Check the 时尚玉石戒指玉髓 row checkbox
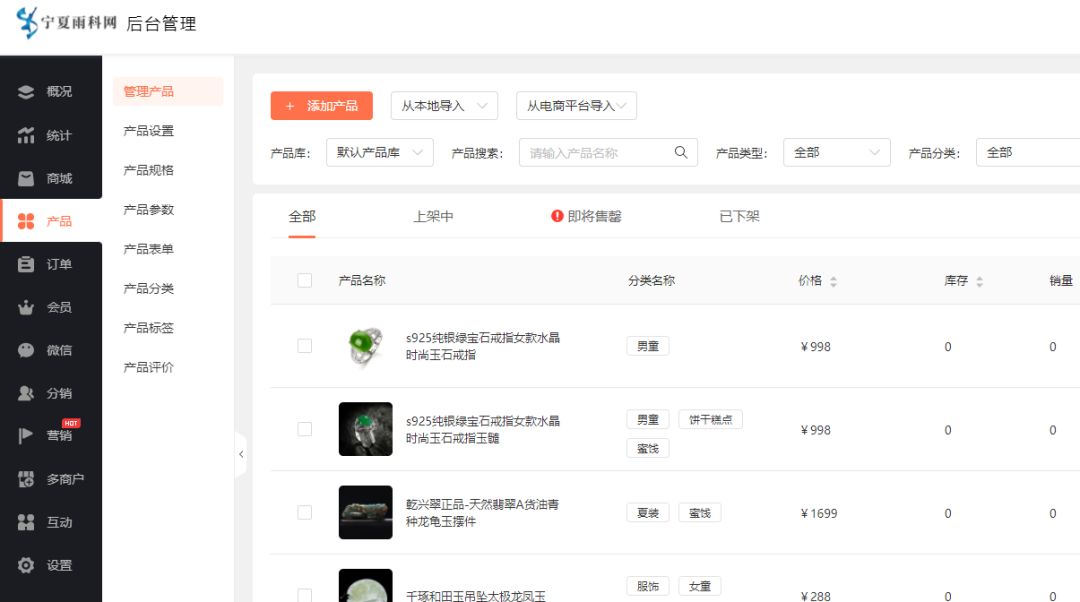Image resolution: width=1080 pixels, height=602 pixels. click(304, 429)
